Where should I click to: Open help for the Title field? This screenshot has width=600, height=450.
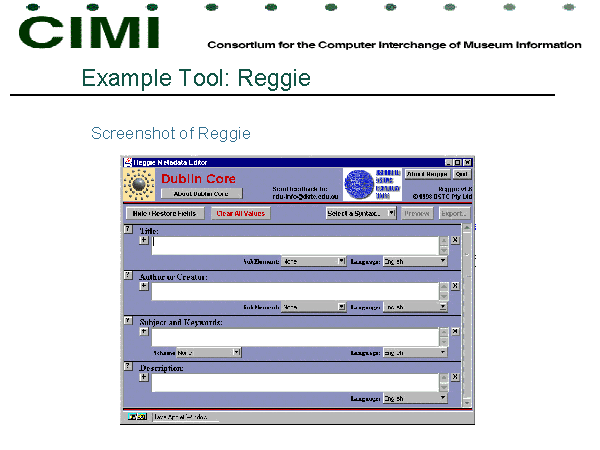tap(128, 229)
